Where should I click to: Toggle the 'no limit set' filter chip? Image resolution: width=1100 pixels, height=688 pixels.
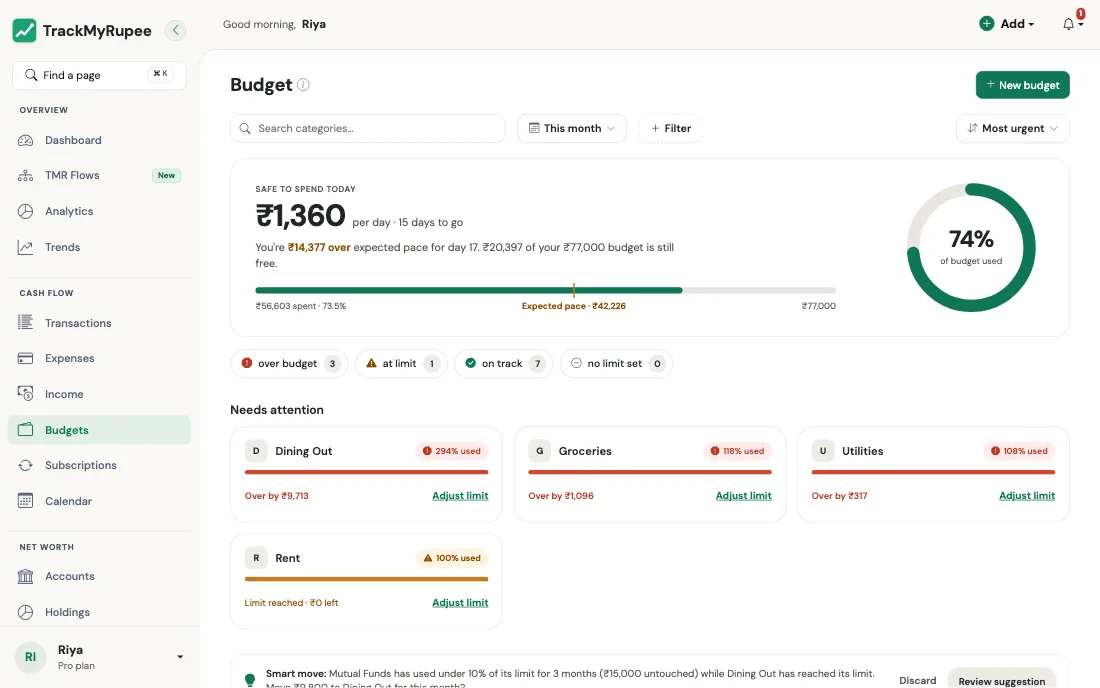(616, 363)
